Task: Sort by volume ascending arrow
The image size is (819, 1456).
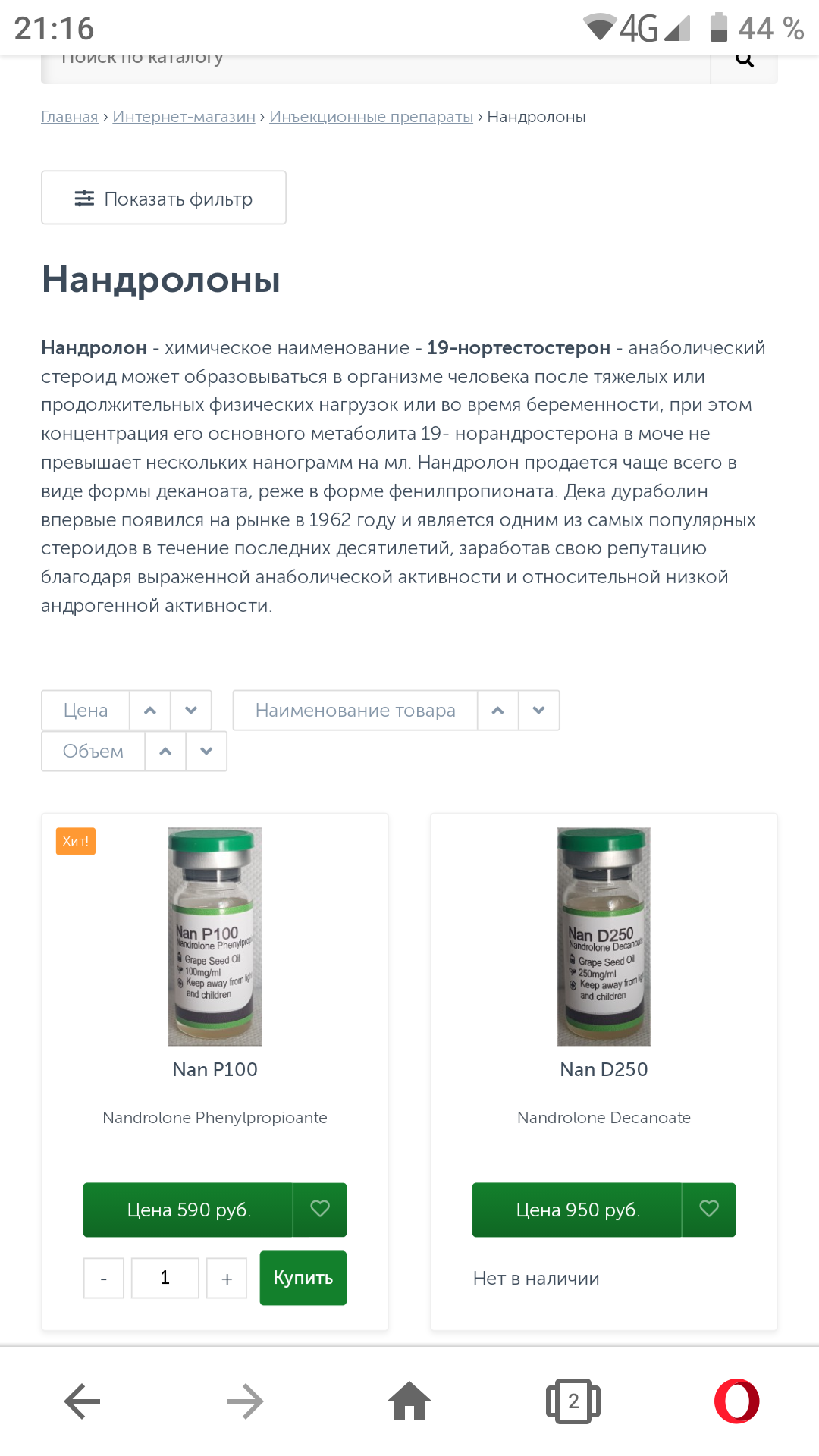Action: [x=165, y=752]
